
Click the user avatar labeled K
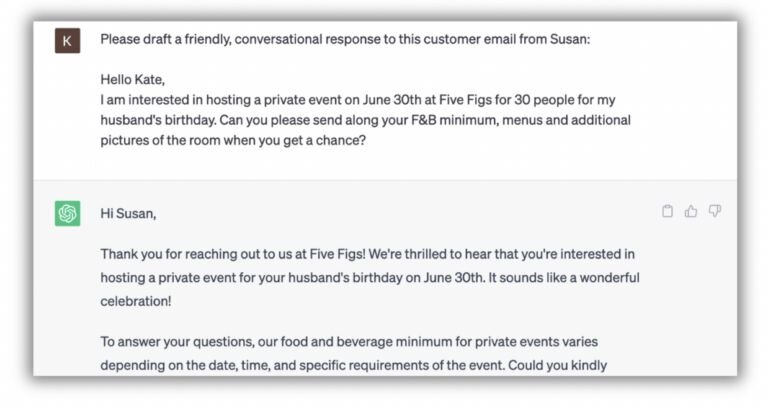tap(67, 41)
